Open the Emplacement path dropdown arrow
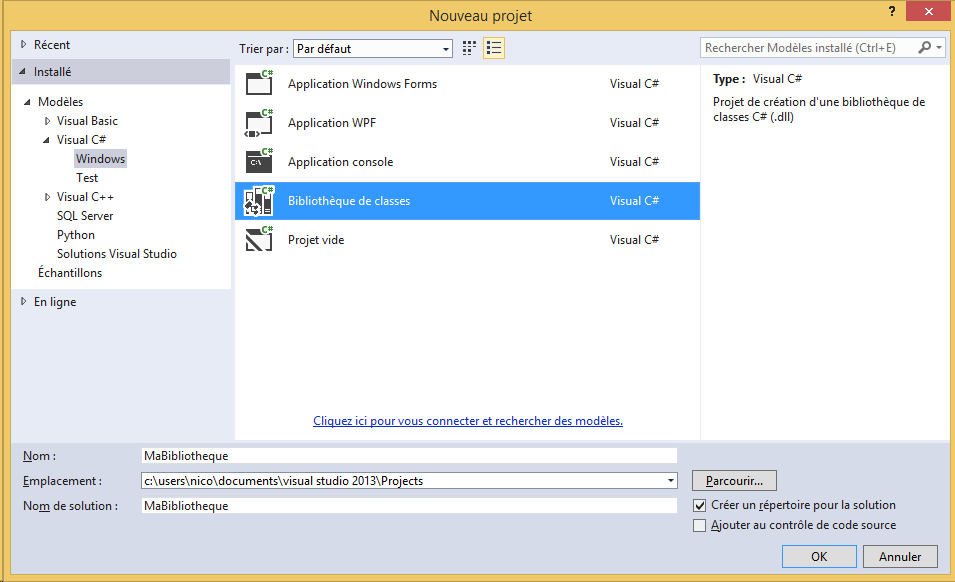The image size is (955, 582). pos(671,481)
